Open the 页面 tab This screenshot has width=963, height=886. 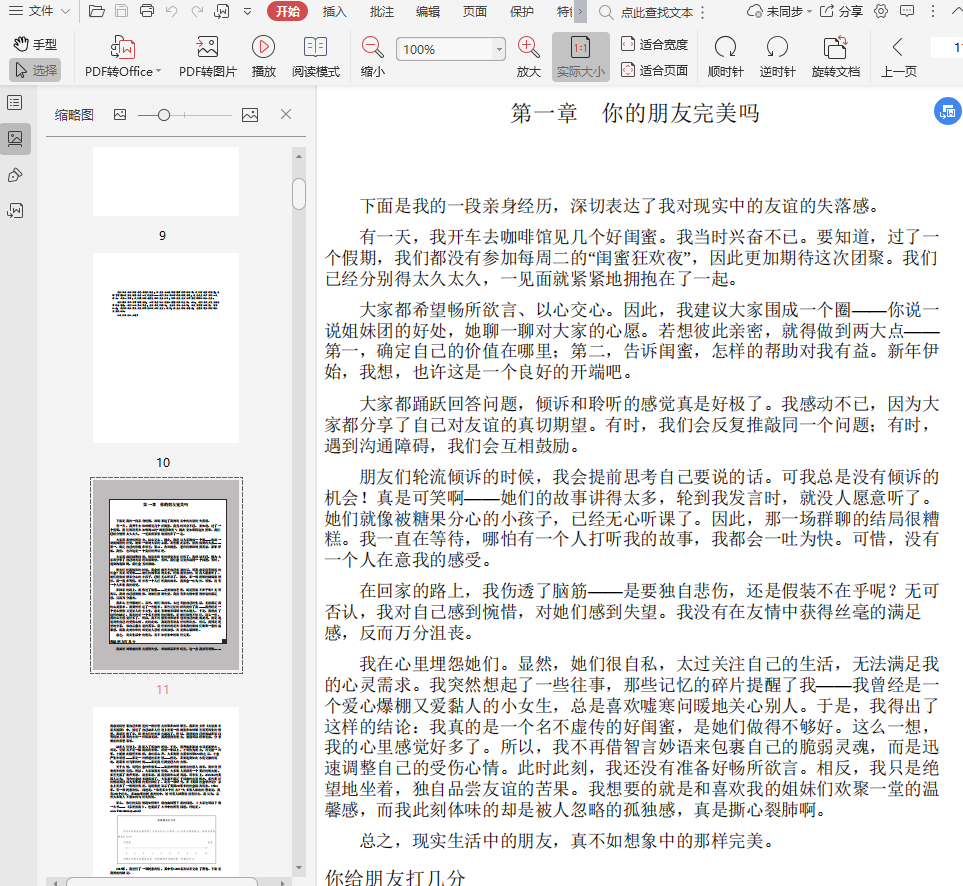475,12
